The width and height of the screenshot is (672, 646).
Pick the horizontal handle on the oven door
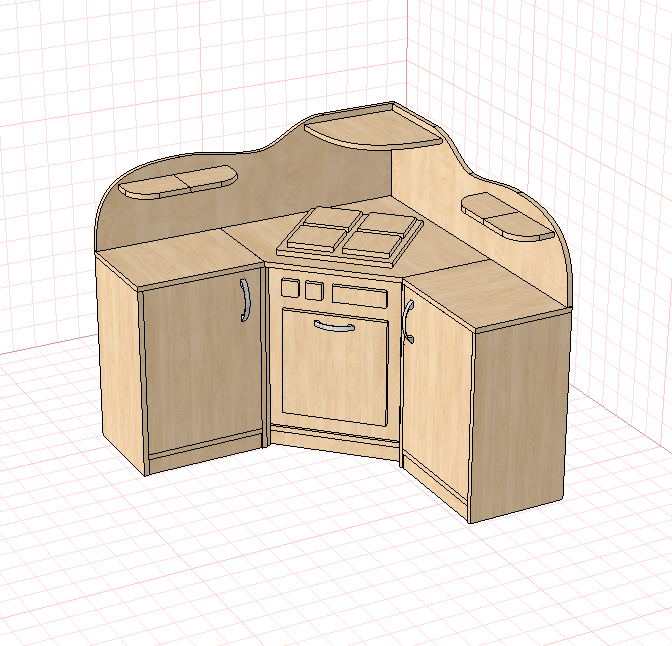coord(334,327)
